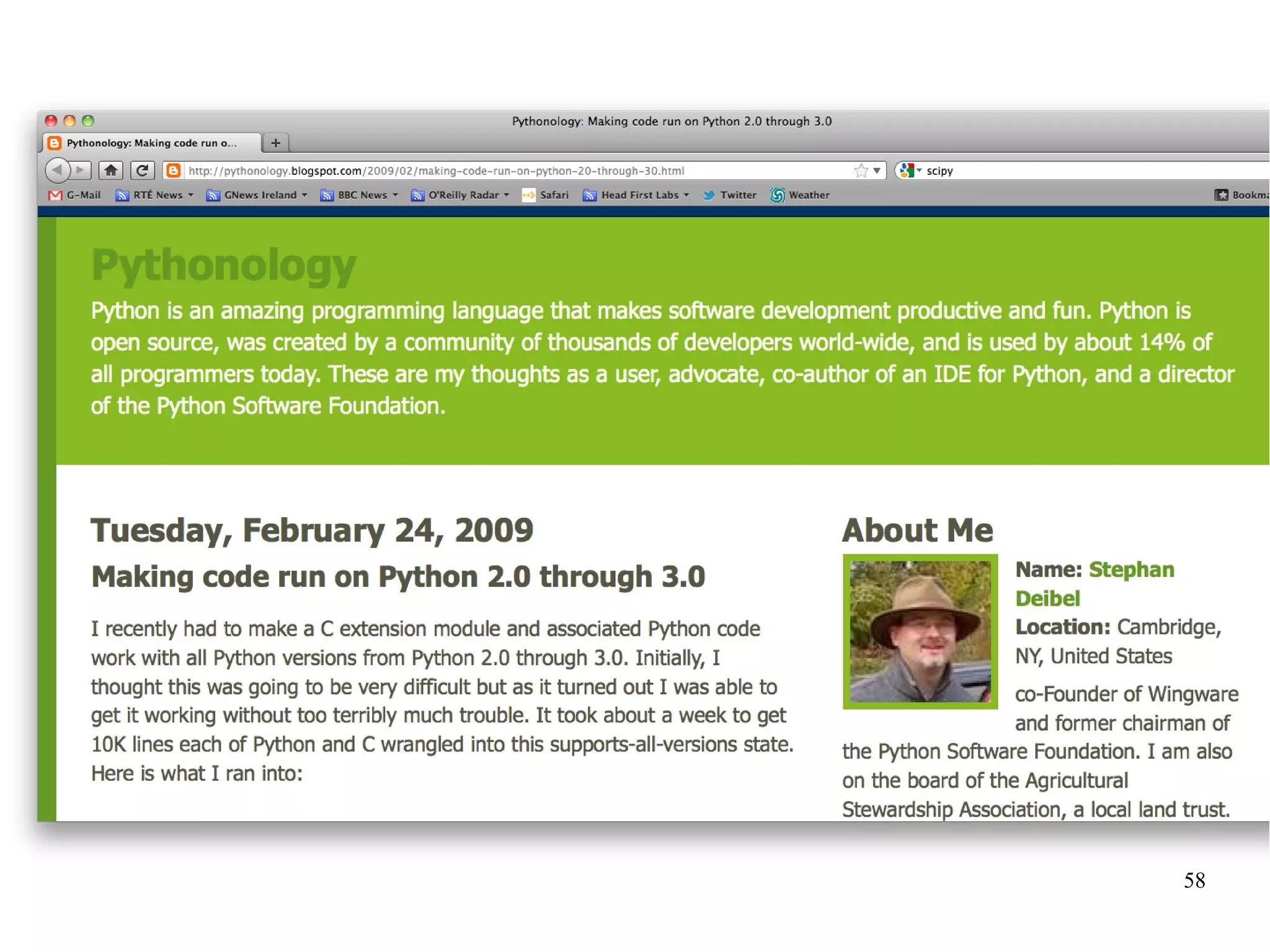
Task: Select the Pythonology browser tab
Action: (x=151, y=143)
